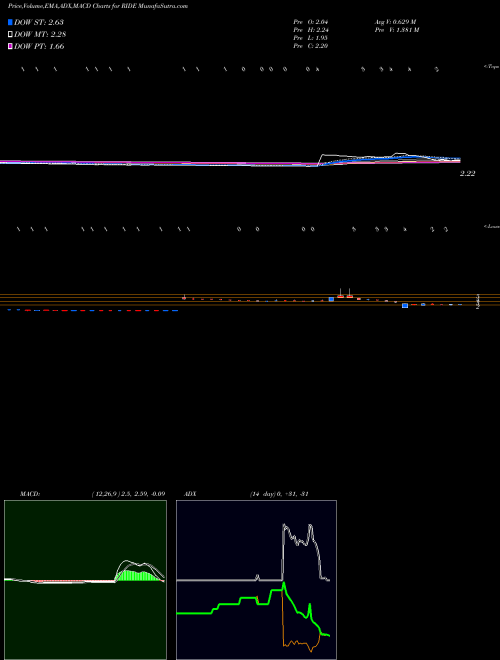Click the white ADX line peak
The height and width of the screenshot is (660, 500).
pyautogui.click(x=285, y=526)
